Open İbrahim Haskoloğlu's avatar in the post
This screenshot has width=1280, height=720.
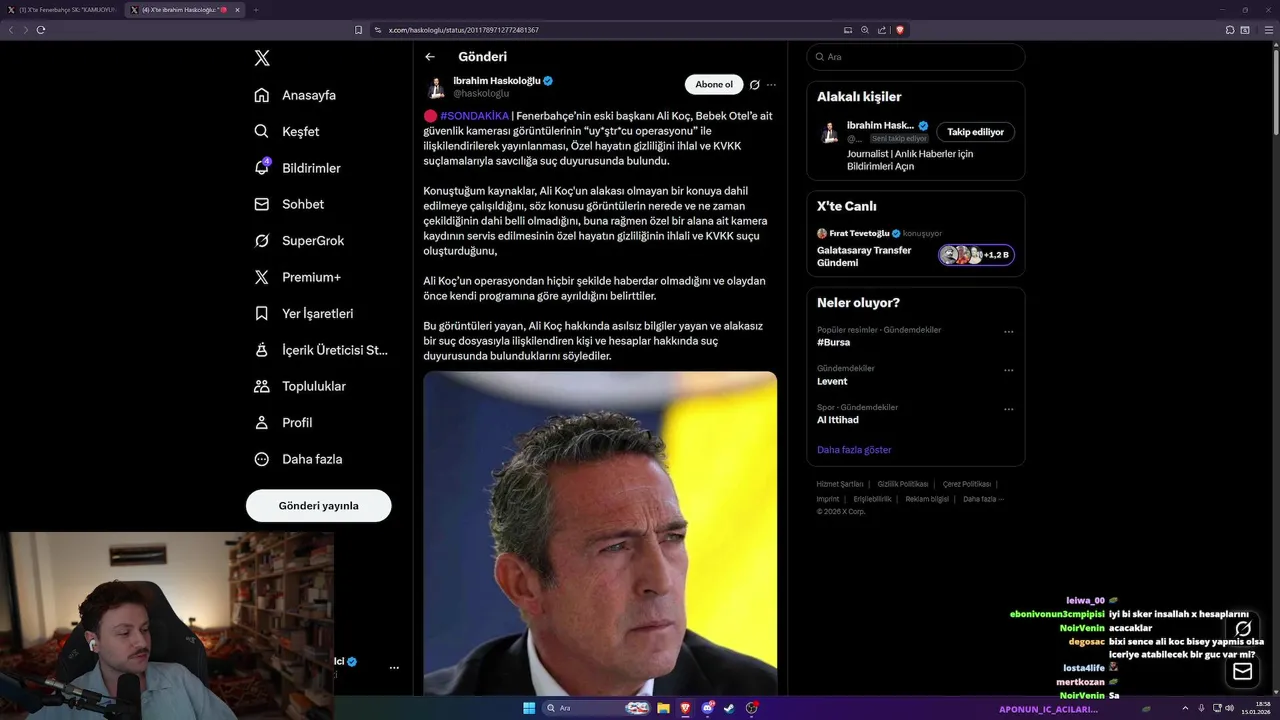pos(436,87)
